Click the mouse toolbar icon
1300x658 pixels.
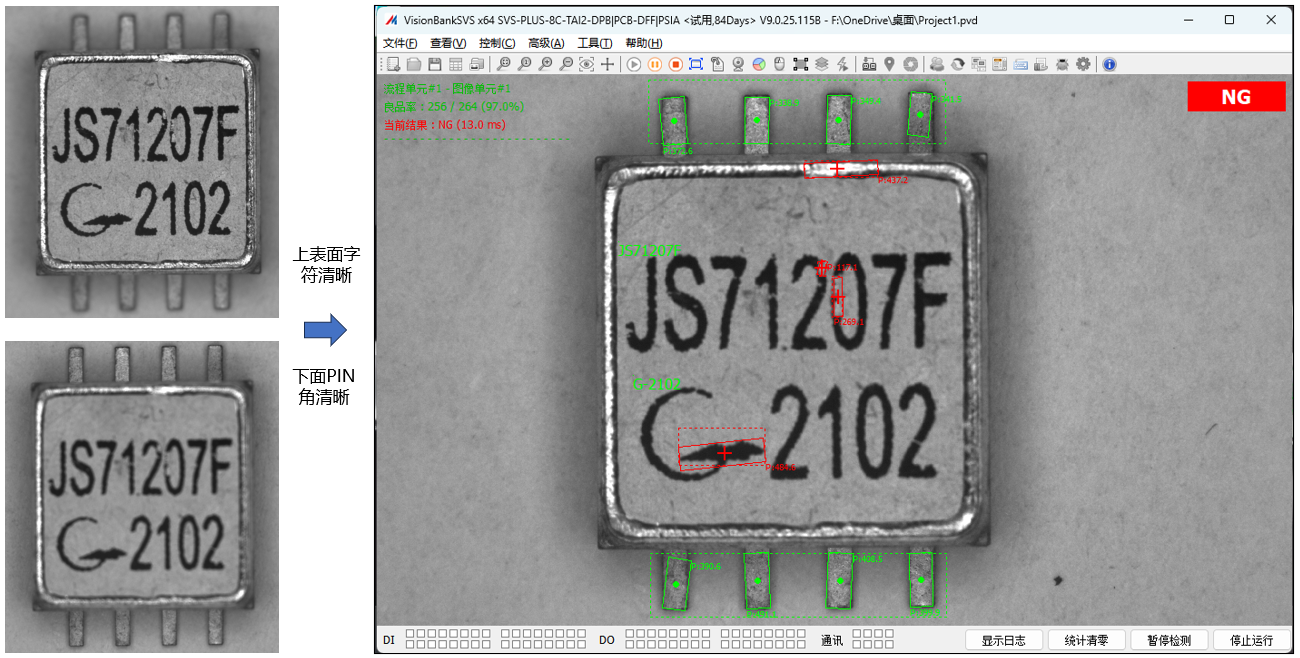tap(779, 64)
